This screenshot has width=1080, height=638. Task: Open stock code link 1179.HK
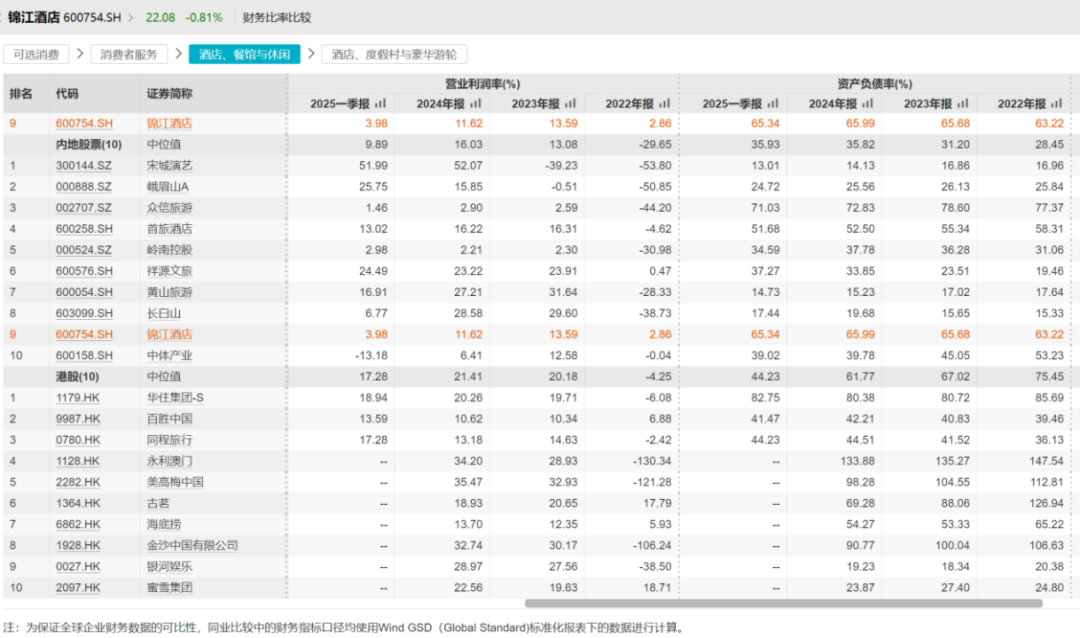[x=77, y=398]
